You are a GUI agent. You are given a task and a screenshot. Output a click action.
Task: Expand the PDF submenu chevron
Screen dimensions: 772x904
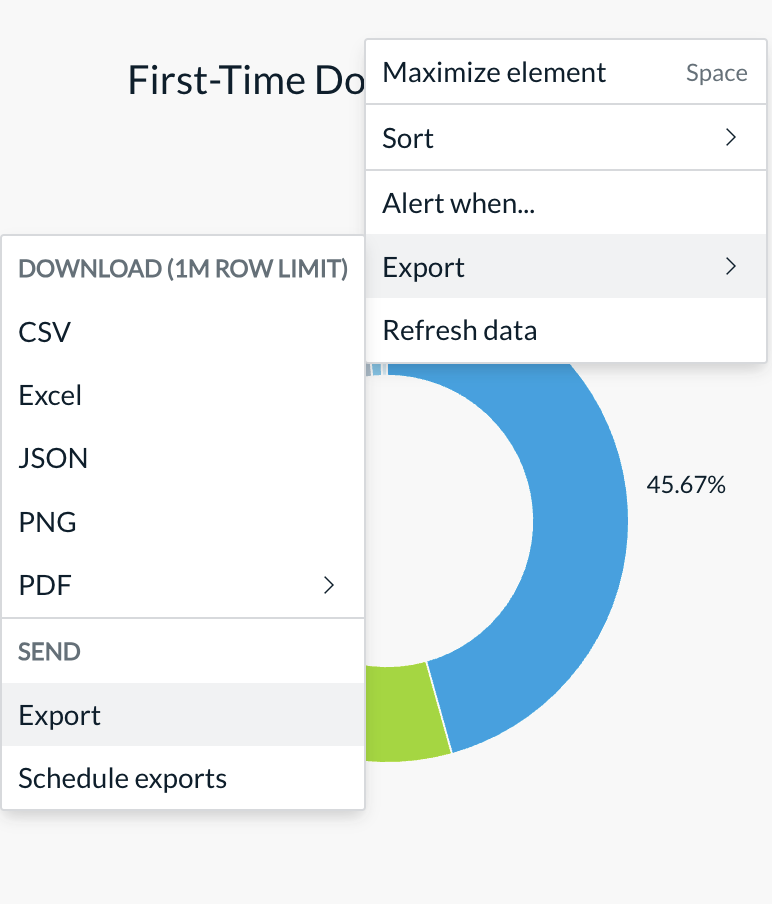coord(329,585)
